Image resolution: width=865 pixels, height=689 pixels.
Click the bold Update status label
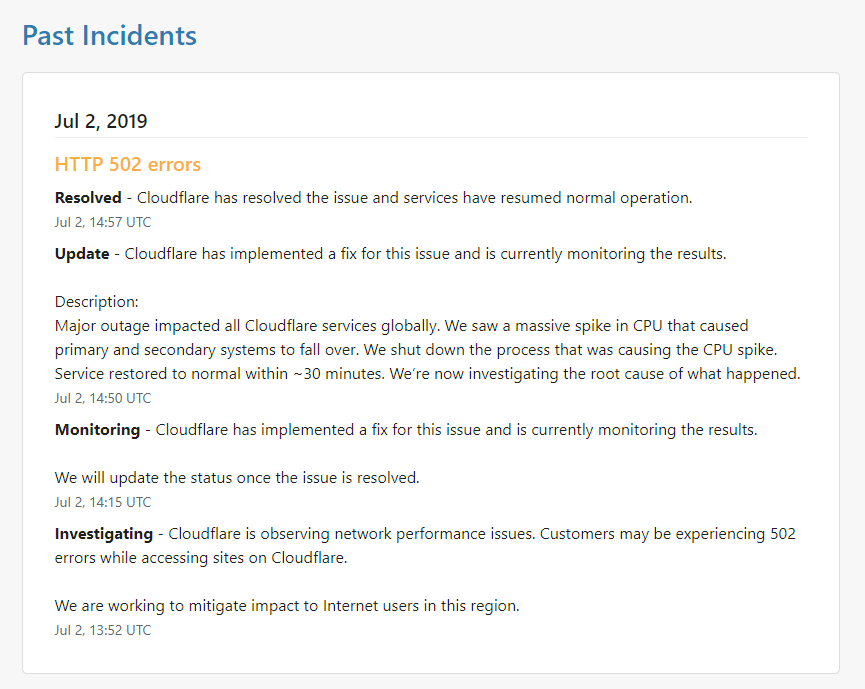[x=82, y=254]
